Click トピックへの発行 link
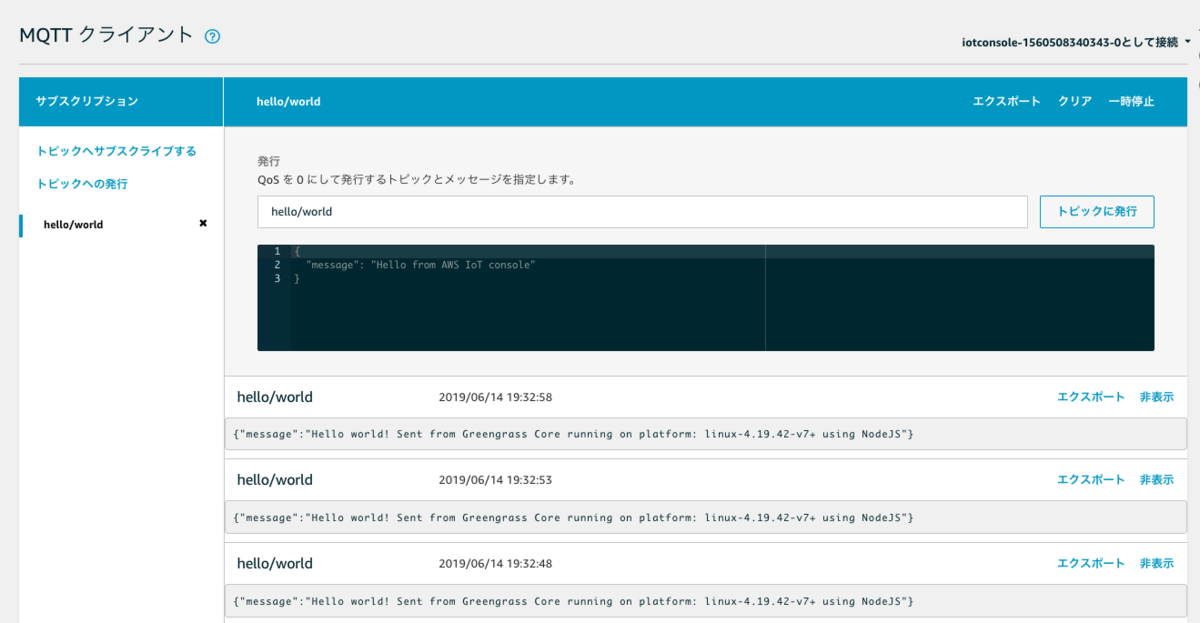The width and height of the screenshot is (1200, 623). click(x=82, y=184)
